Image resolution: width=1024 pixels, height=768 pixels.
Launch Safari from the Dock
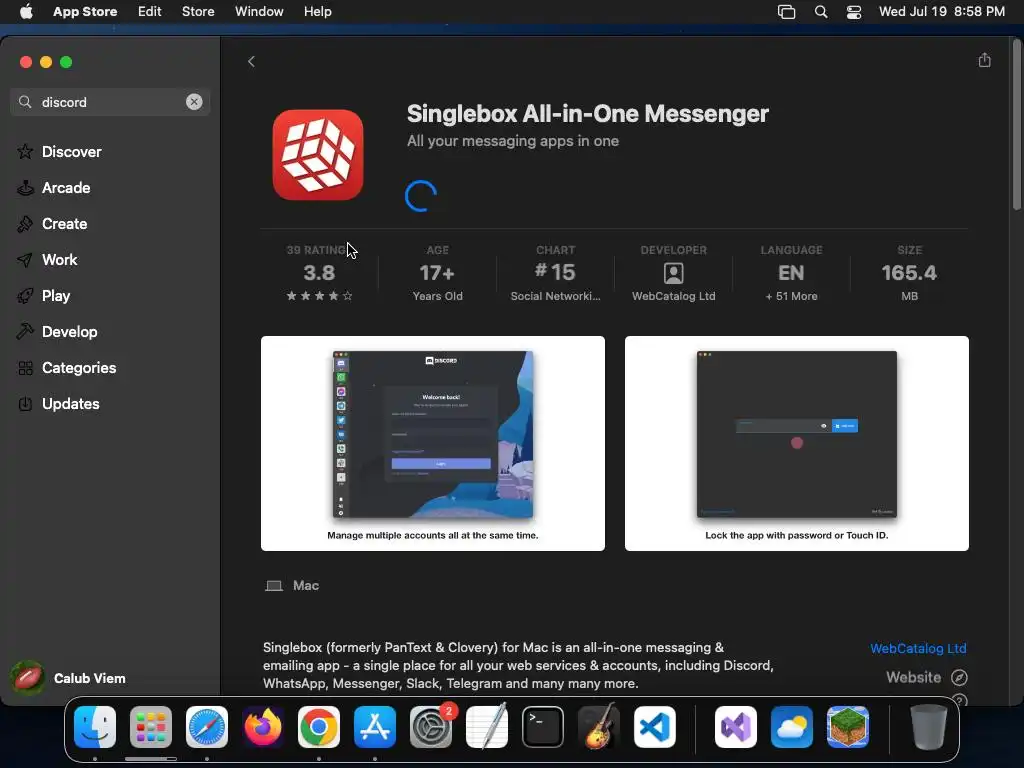coord(207,727)
